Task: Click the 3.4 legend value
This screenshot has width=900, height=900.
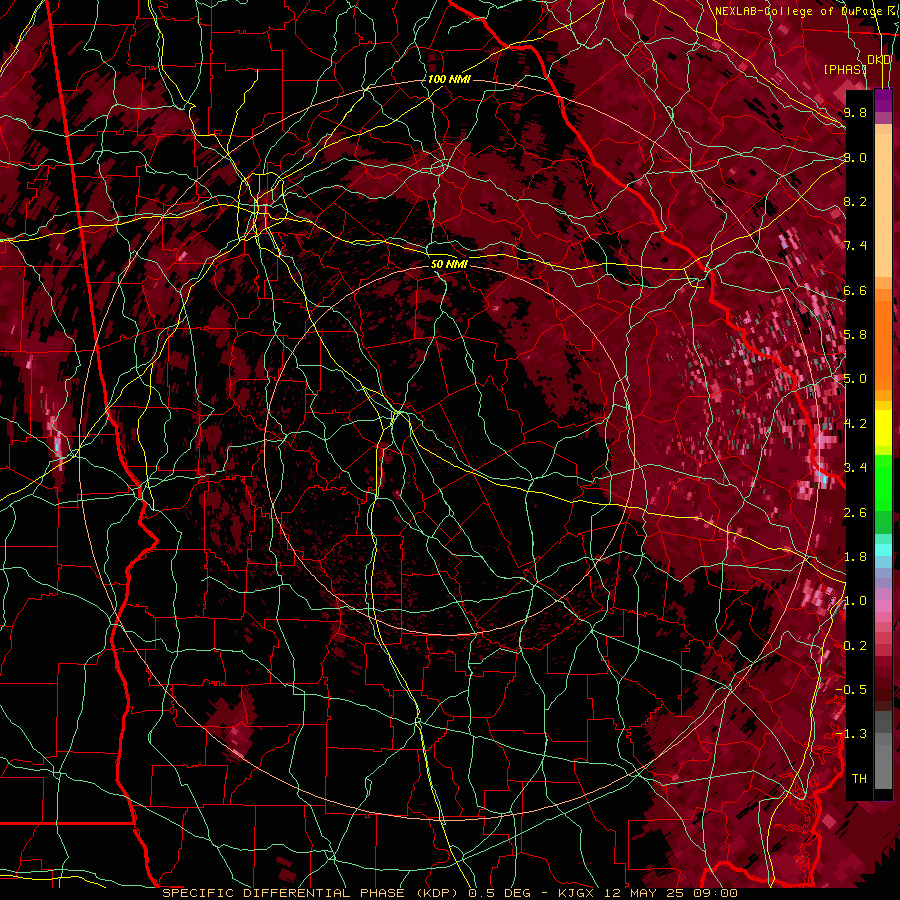Action: tap(855, 468)
